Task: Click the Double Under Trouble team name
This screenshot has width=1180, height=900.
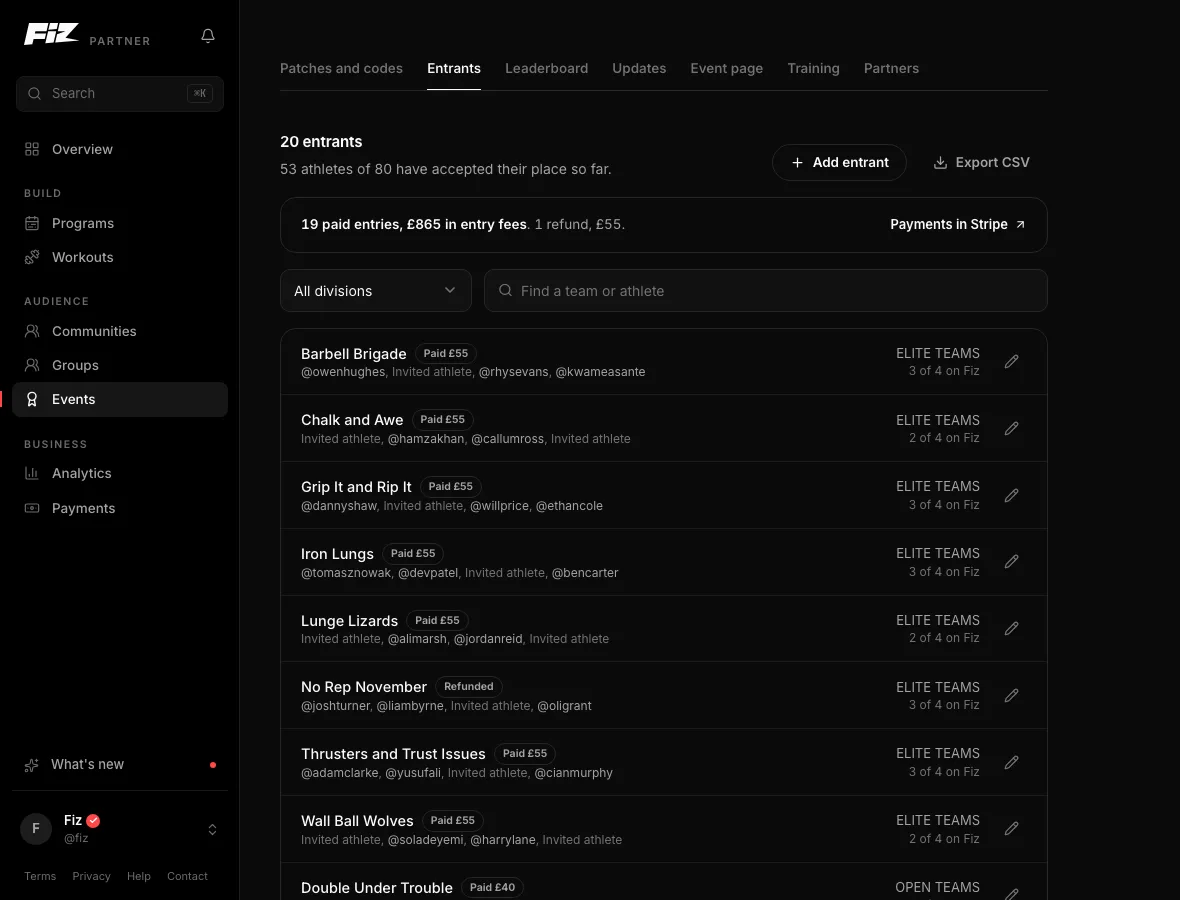Action: [377, 888]
